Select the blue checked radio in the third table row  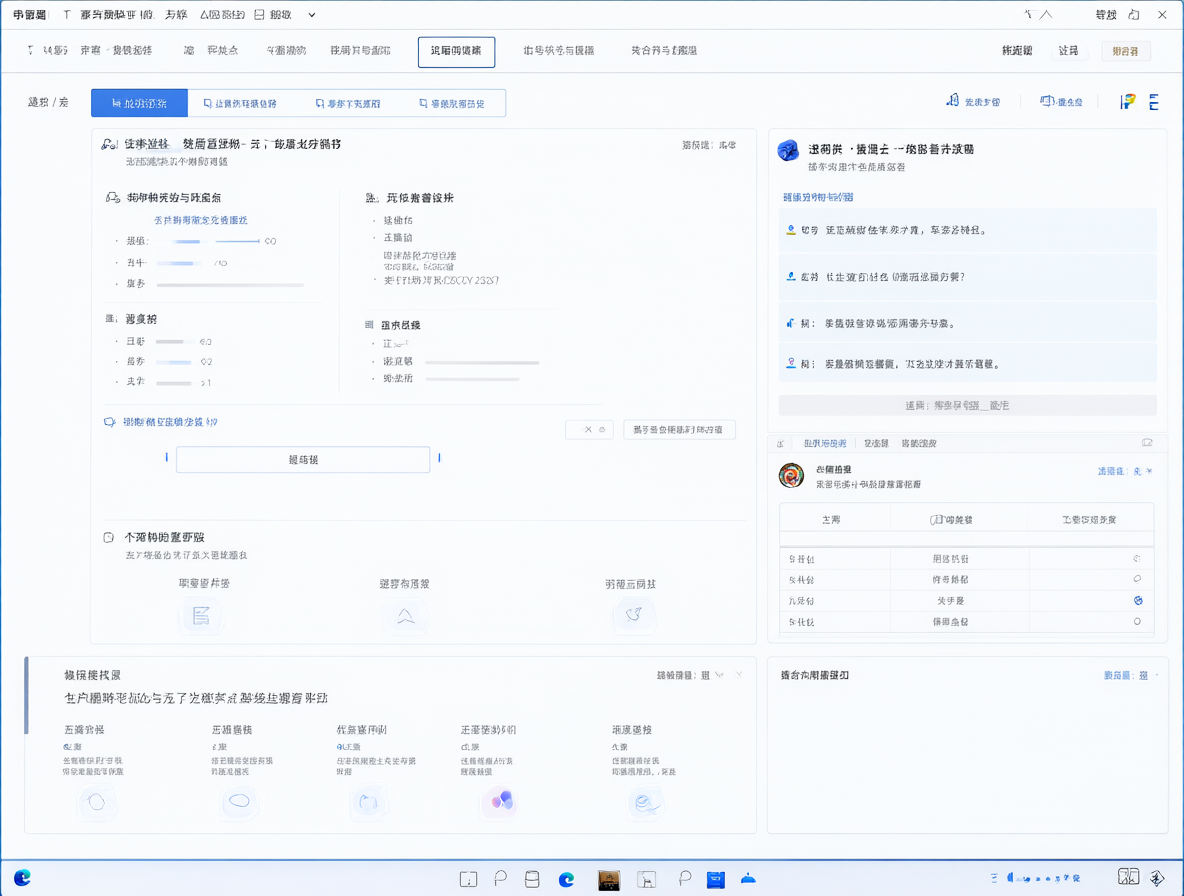point(1138,600)
